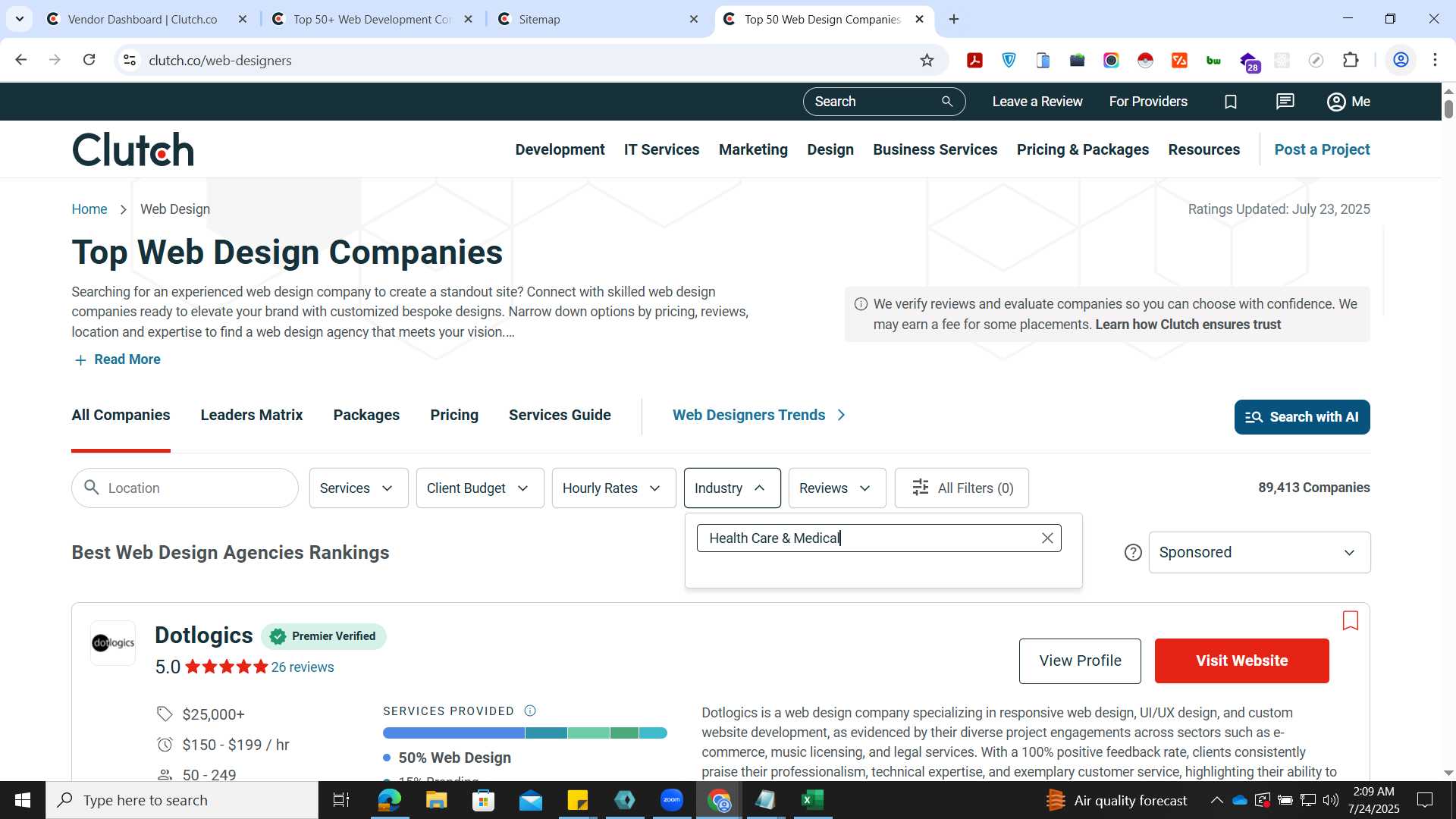Collapse the Industry dropdown
The width and height of the screenshot is (1456, 819).
pyautogui.click(x=732, y=488)
